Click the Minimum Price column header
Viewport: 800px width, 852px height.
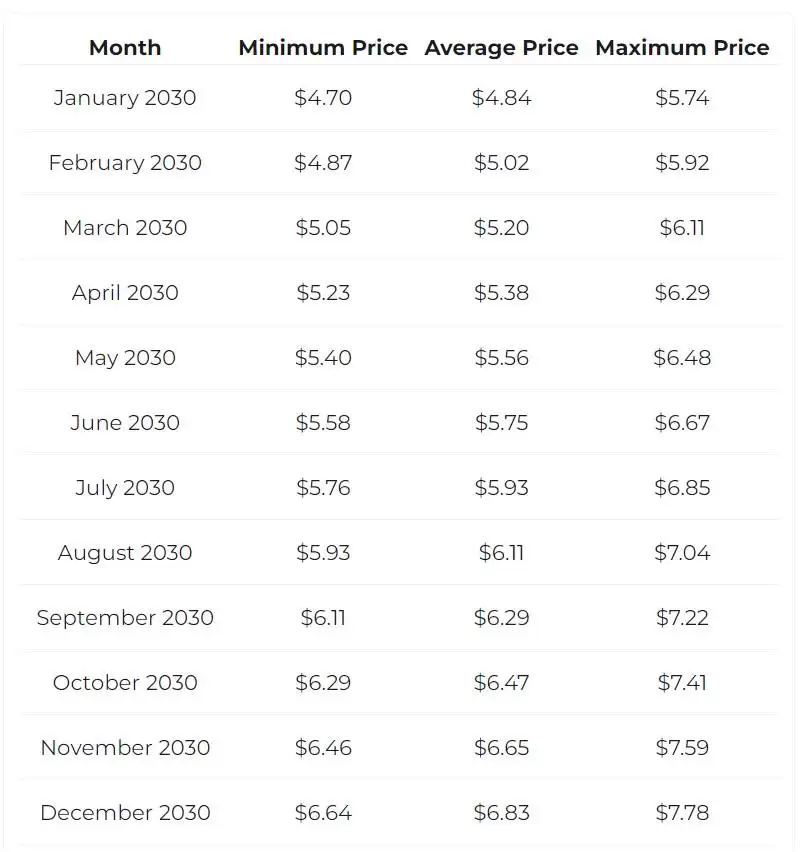[323, 48]
